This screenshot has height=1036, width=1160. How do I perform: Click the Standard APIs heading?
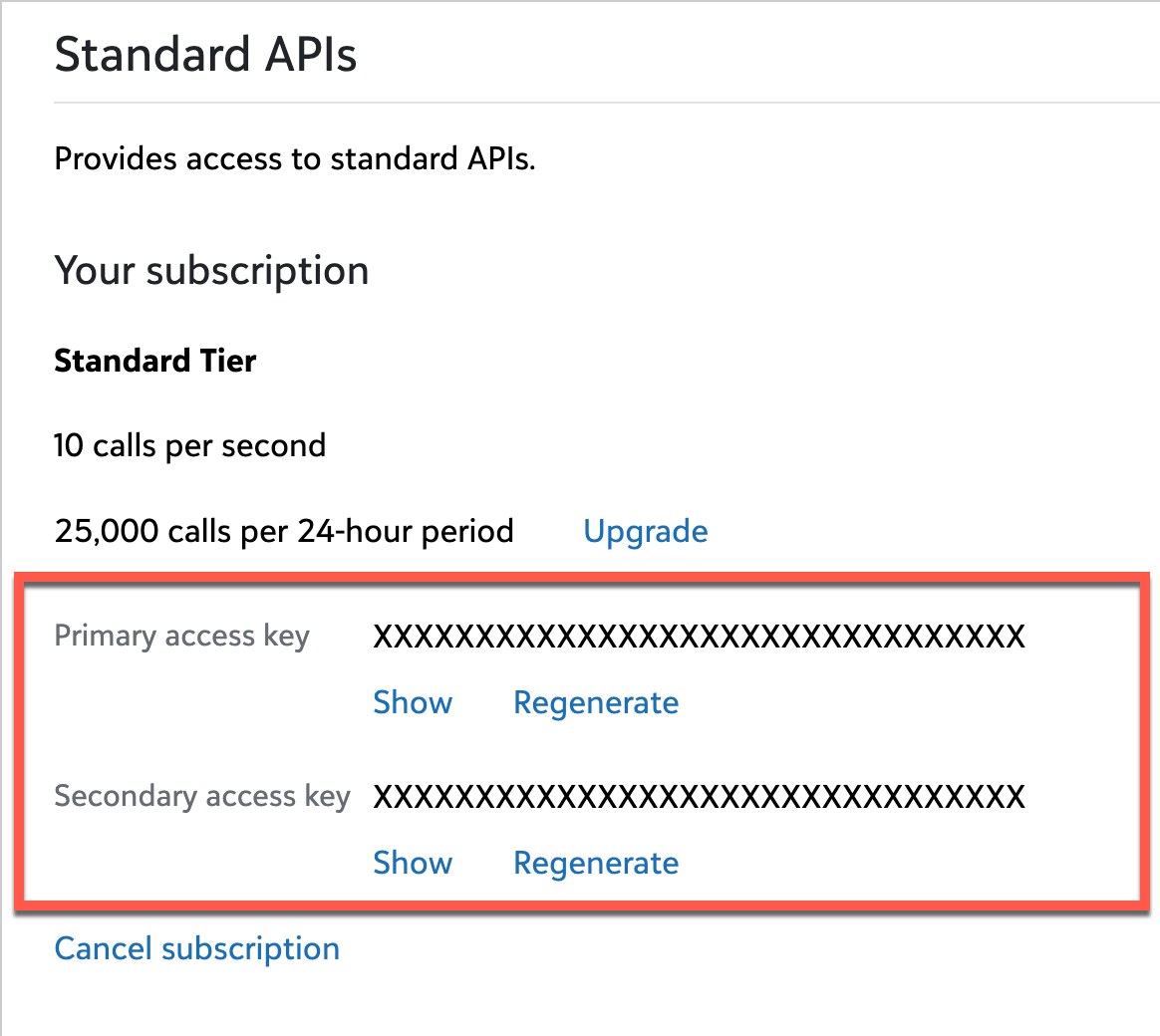(x=205, y=54)
